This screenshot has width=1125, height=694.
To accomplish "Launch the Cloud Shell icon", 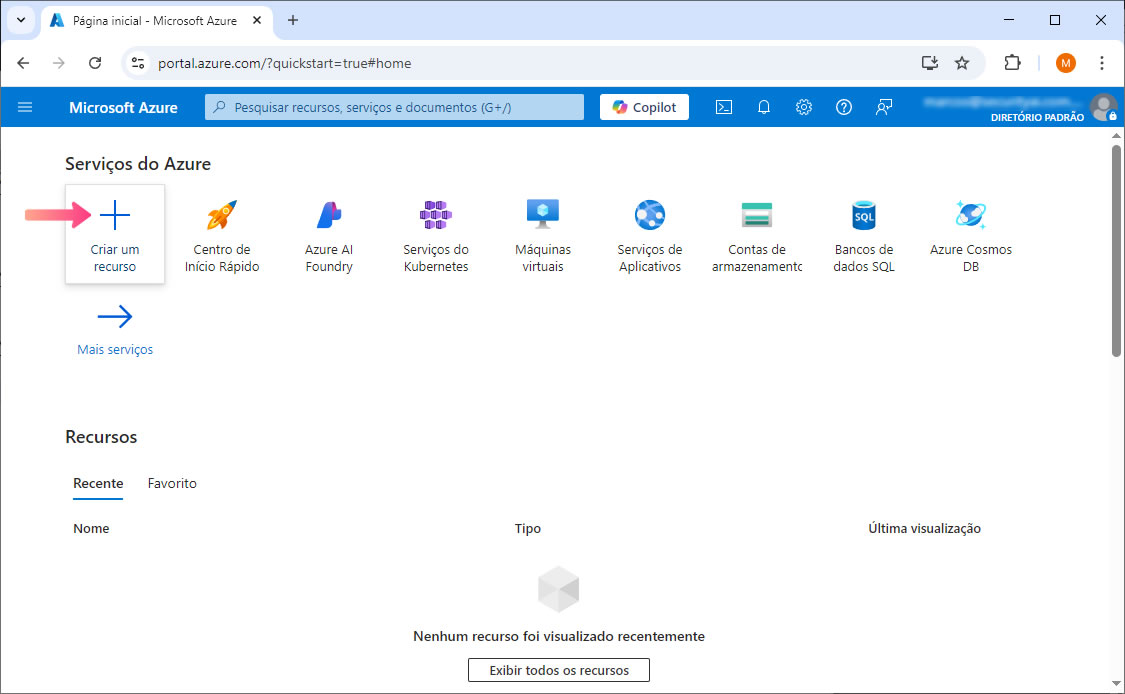I will 724,107.
